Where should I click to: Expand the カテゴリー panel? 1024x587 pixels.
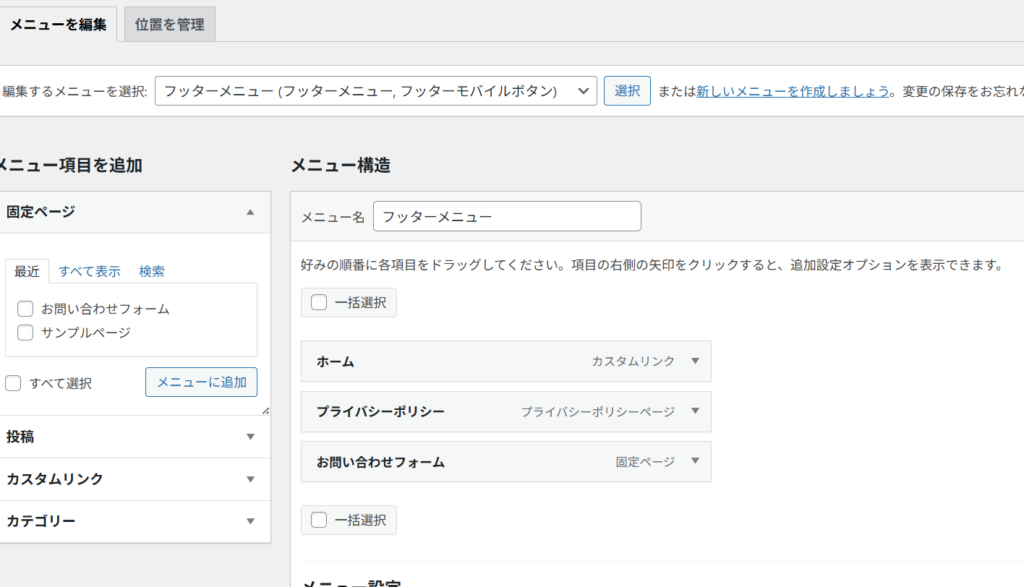click(250, 521)
